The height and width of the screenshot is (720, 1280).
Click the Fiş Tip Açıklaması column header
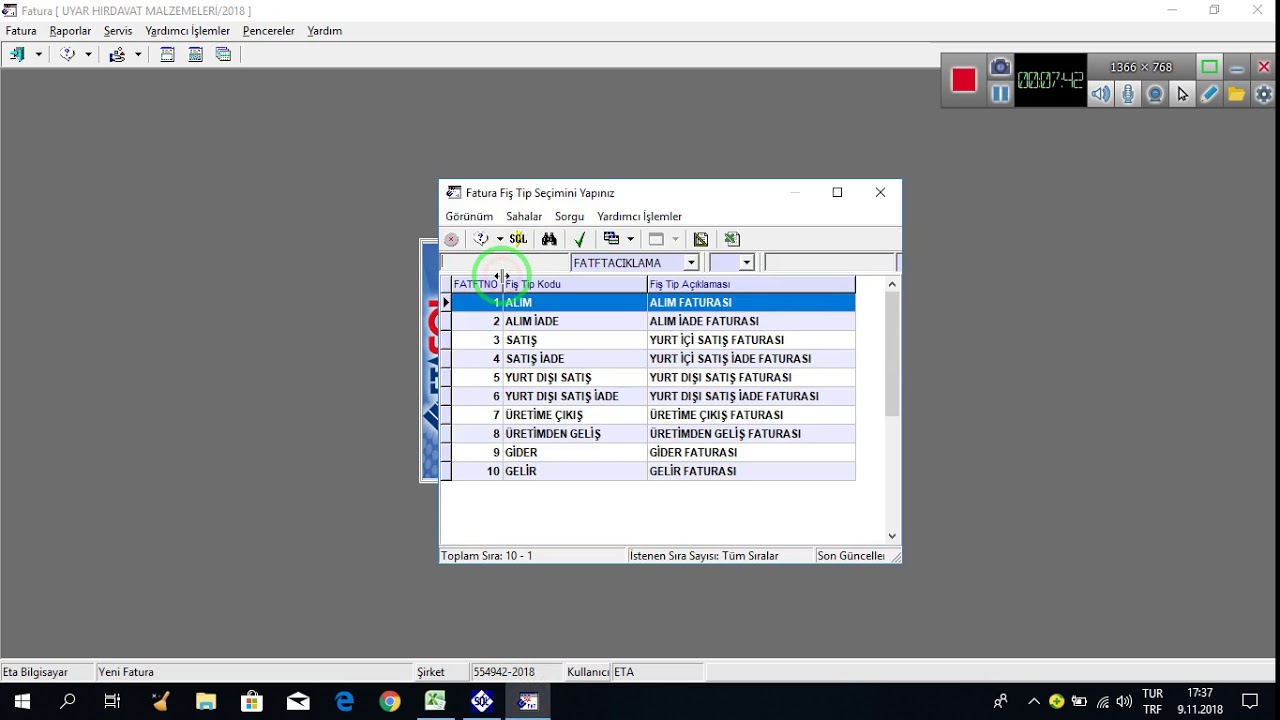click(751, 284)
